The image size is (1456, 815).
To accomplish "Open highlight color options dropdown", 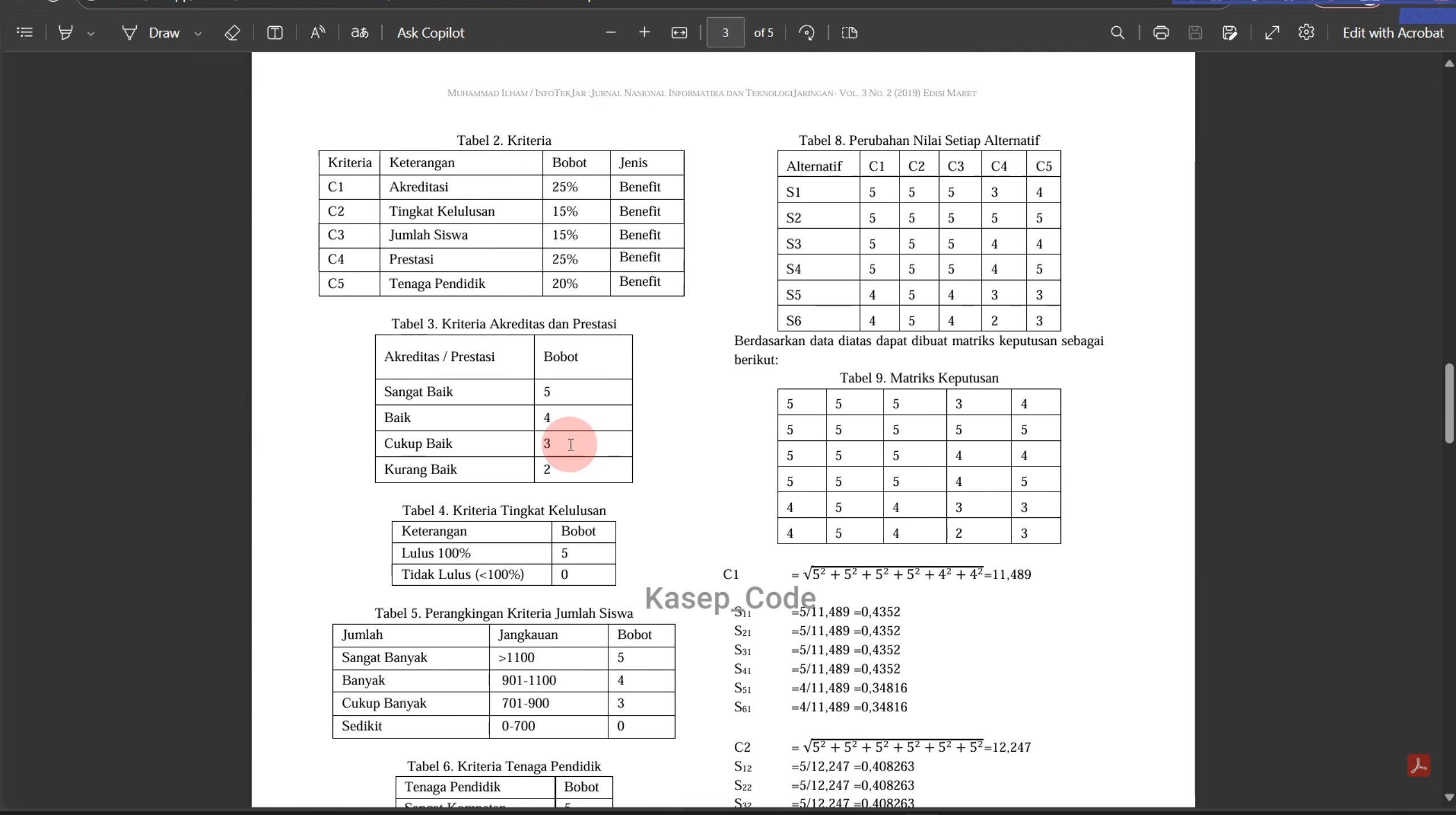I will 91,34.
